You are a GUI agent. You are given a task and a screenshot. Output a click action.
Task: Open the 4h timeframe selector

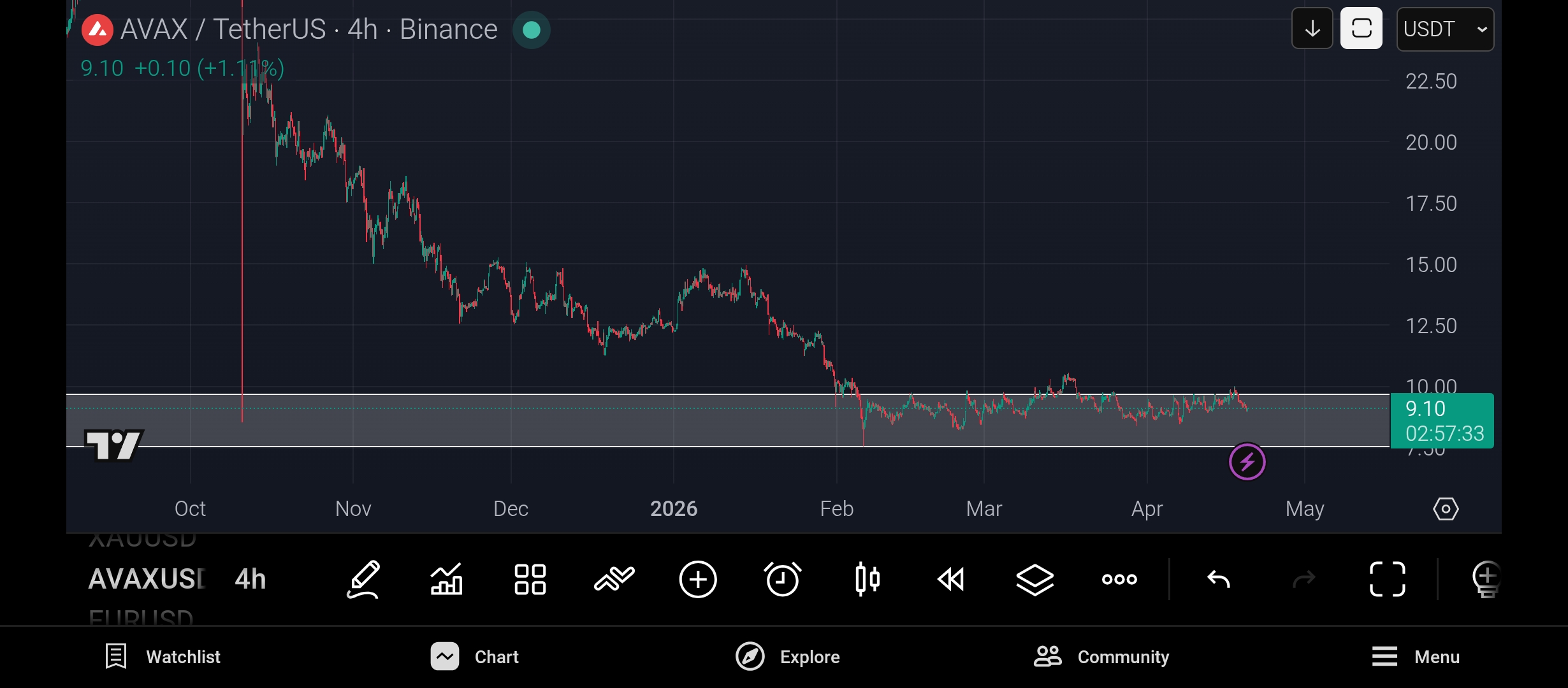[x=250, y=579]
